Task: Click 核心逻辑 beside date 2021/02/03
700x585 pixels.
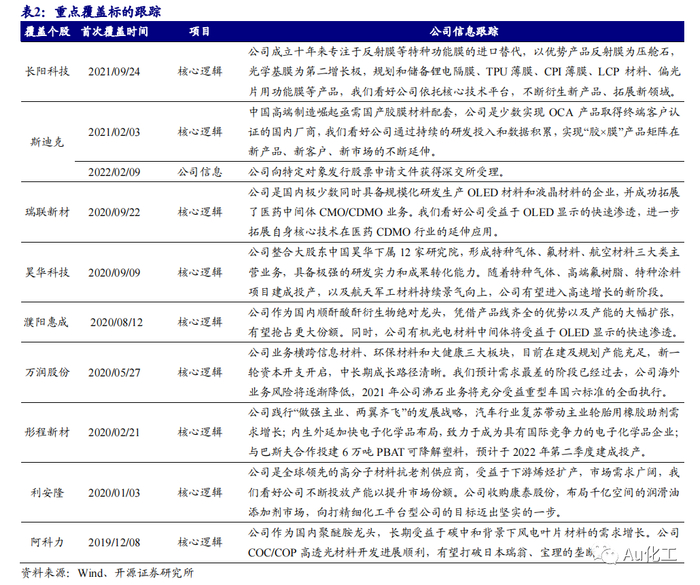Action: [200, 132]
